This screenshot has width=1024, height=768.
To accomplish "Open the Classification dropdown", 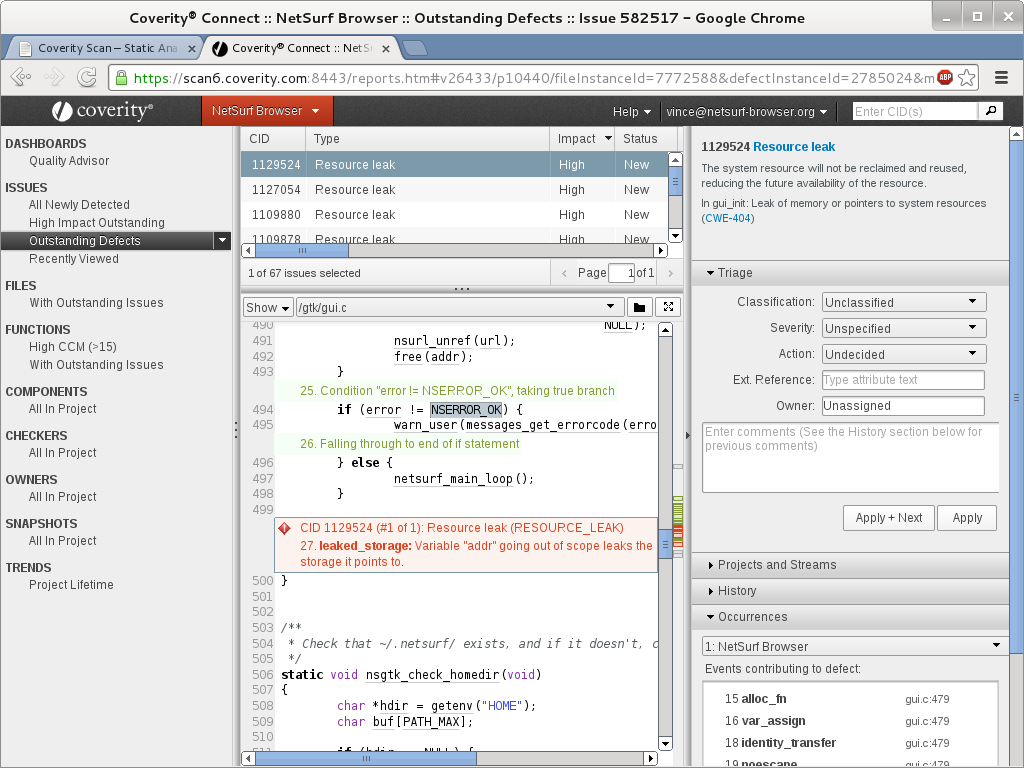I will (x=904, y=302).
